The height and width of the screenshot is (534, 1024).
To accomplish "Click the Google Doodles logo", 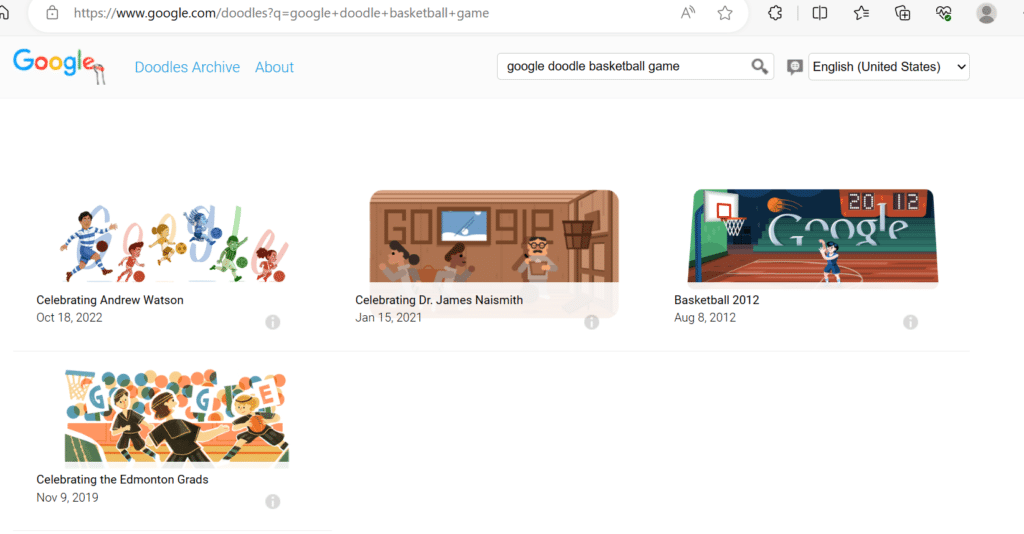I will pos(59,65).
